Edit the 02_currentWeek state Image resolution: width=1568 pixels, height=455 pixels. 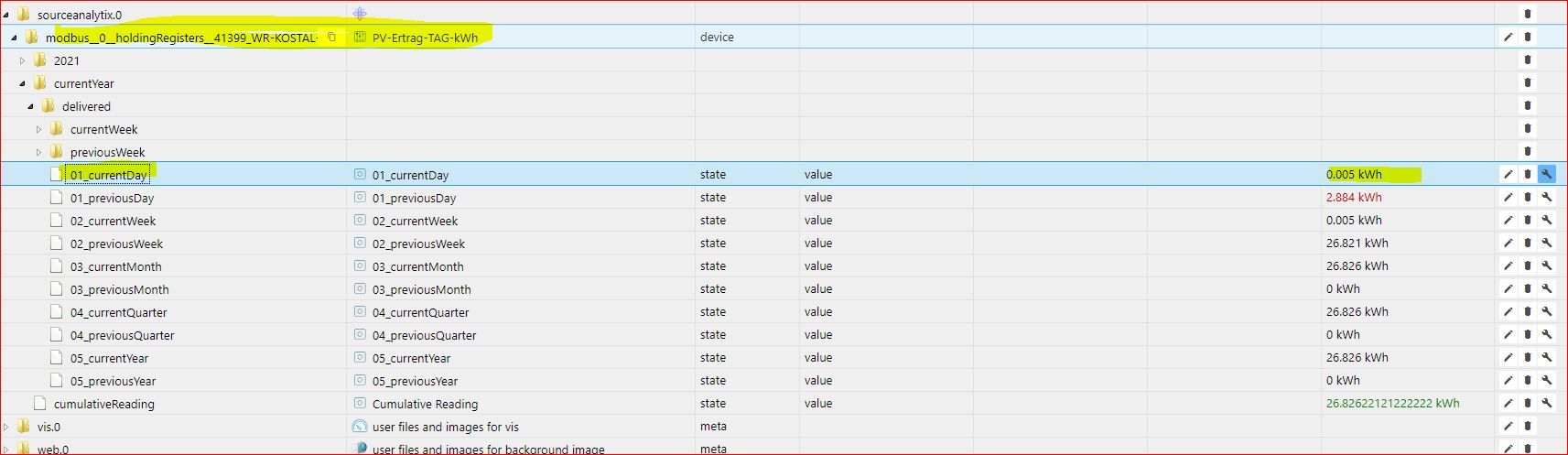(1508, 220)
